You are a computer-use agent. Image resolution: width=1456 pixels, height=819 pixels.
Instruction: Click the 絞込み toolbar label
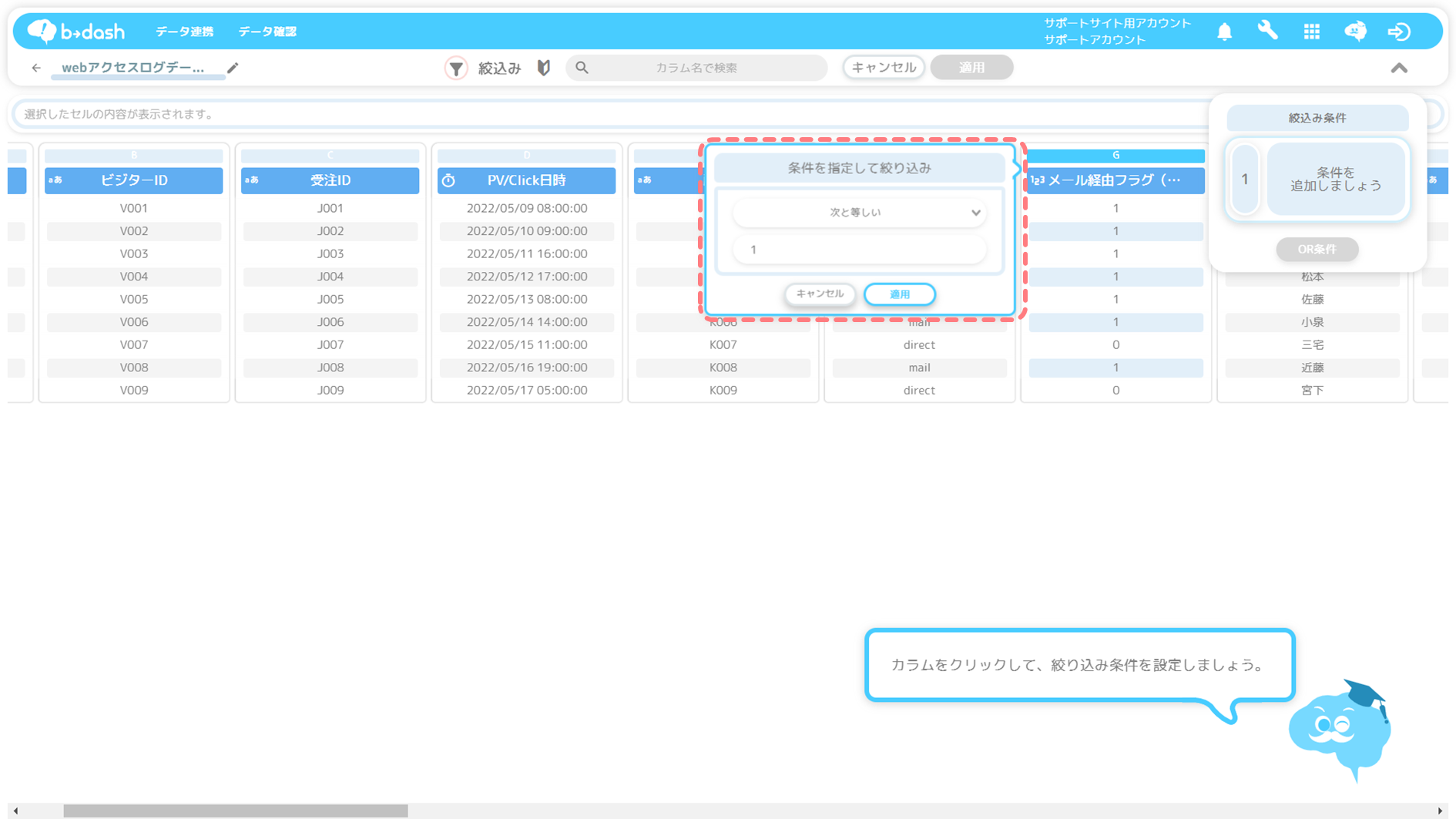tap(499, 68)
